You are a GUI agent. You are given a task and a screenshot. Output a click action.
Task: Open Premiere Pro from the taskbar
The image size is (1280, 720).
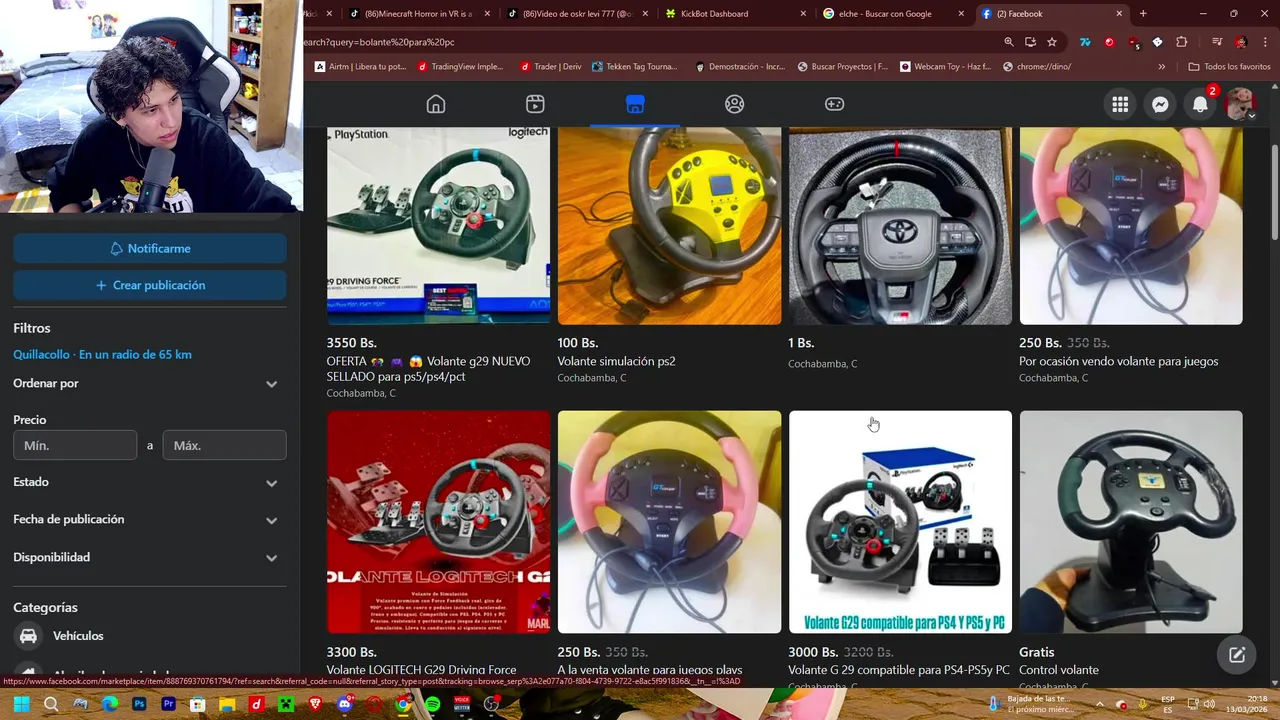point(168,704)
